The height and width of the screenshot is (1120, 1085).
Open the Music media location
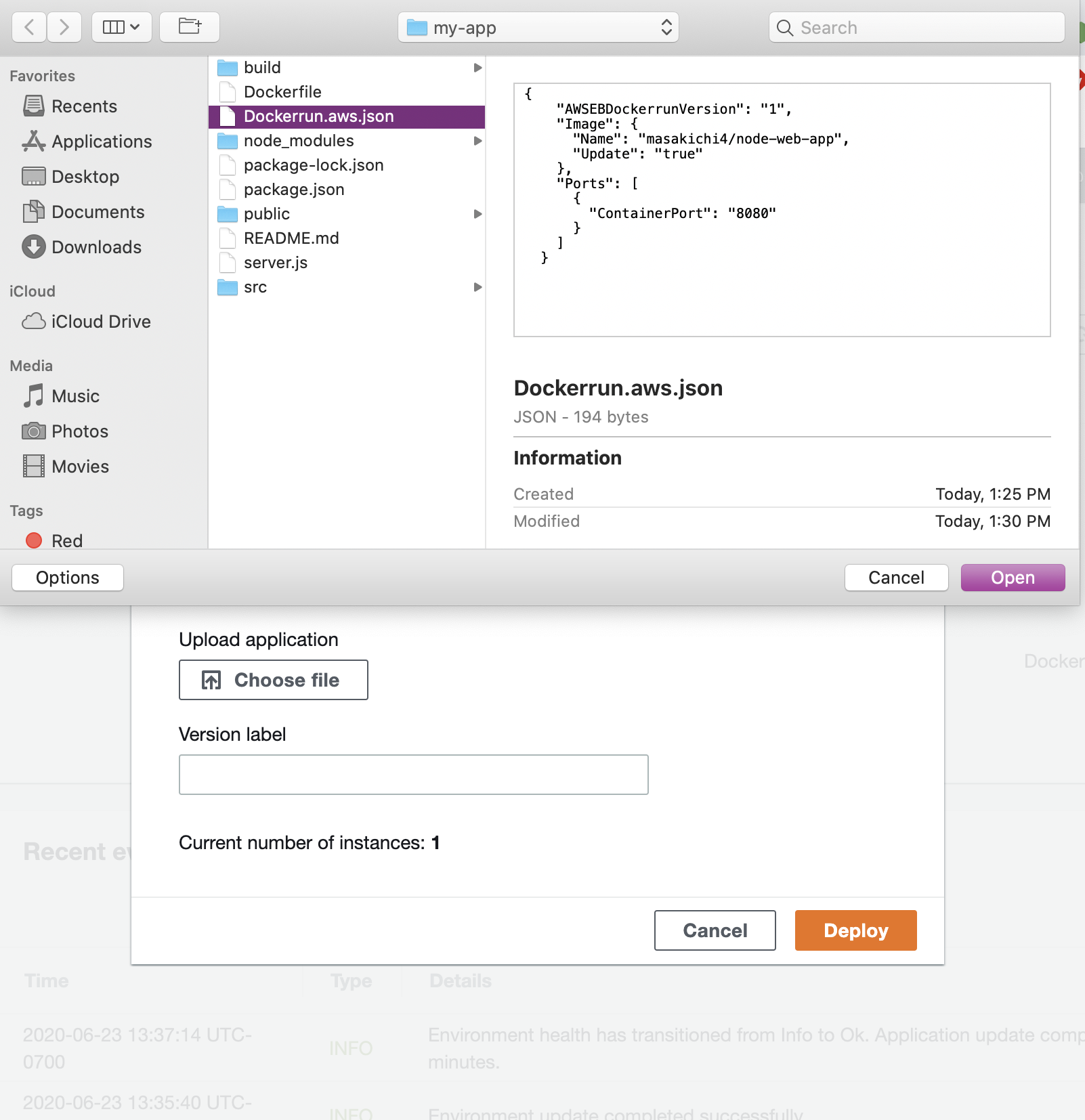[75, 396]
